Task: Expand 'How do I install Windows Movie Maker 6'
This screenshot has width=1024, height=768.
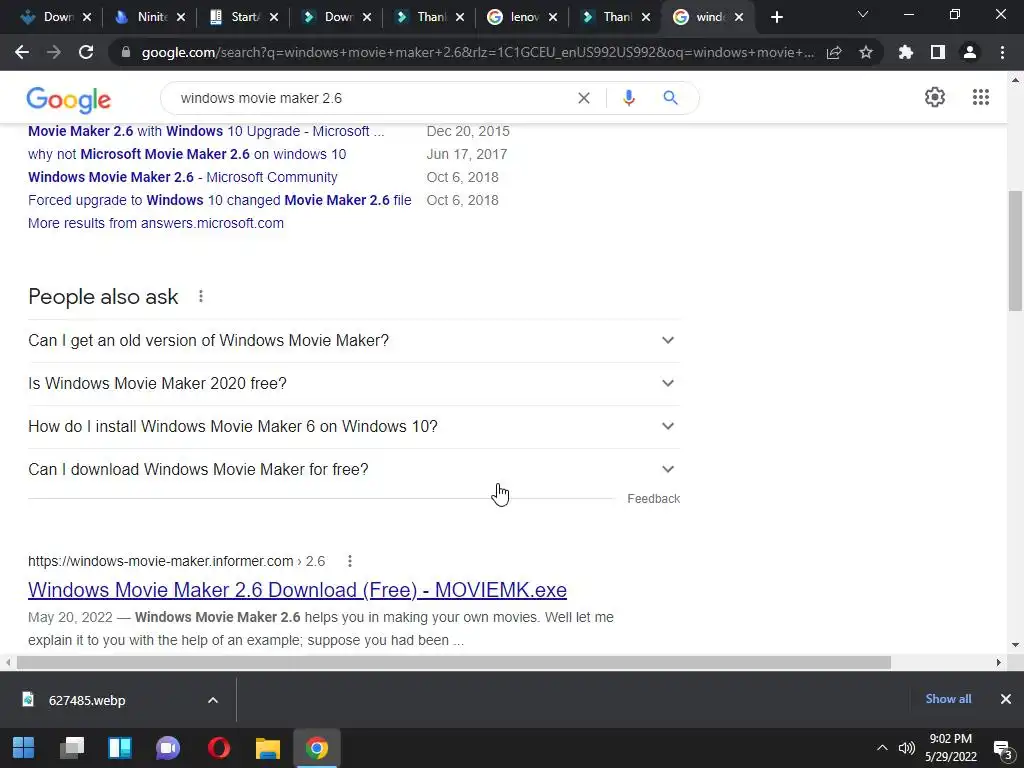Action: click(x=354, y=426)
